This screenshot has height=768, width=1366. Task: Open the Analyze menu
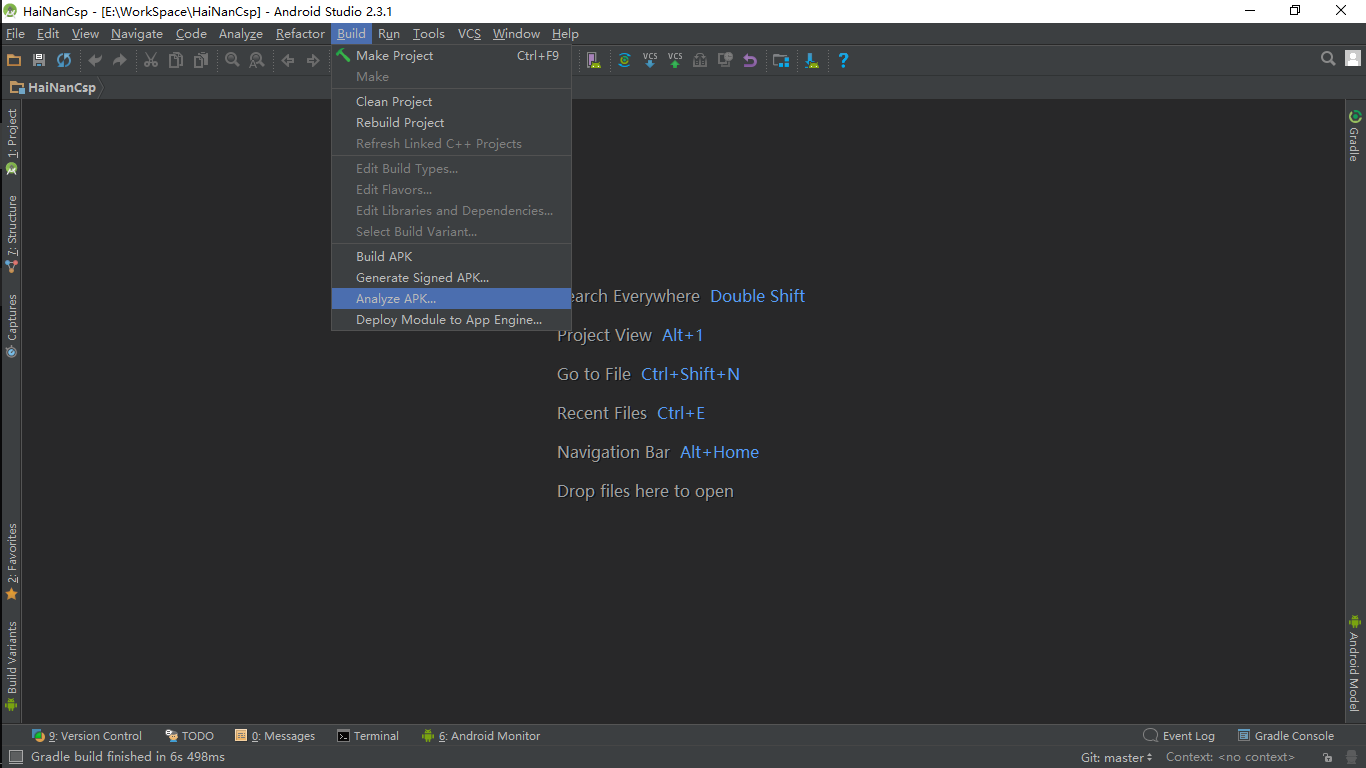pos(241,34)
